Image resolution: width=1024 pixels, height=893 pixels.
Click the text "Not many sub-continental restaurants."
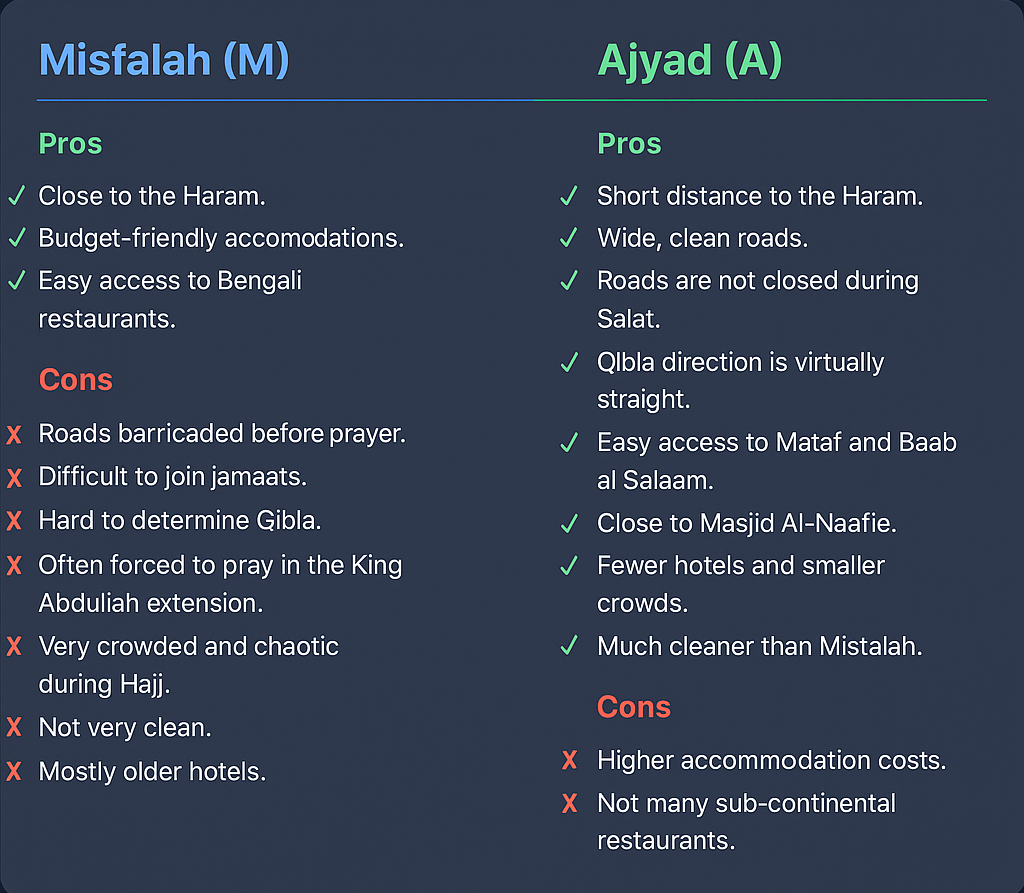[746, 821]
